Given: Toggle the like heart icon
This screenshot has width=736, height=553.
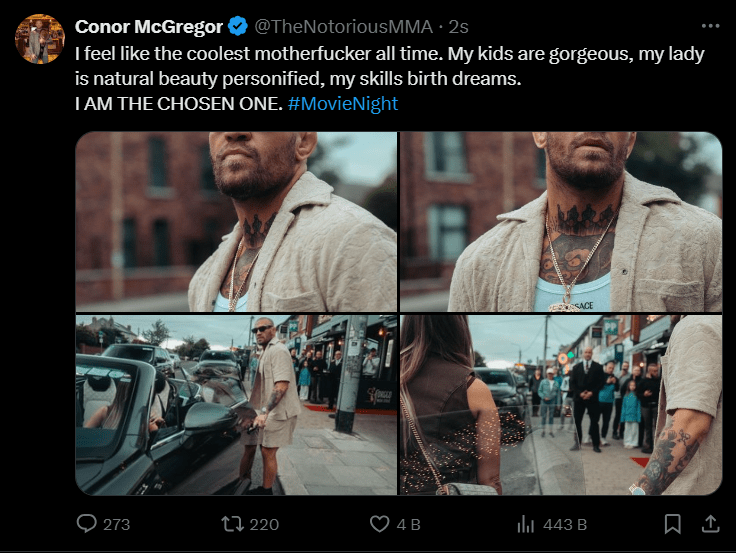Looking at the screenshot, I should pos(379,523).
